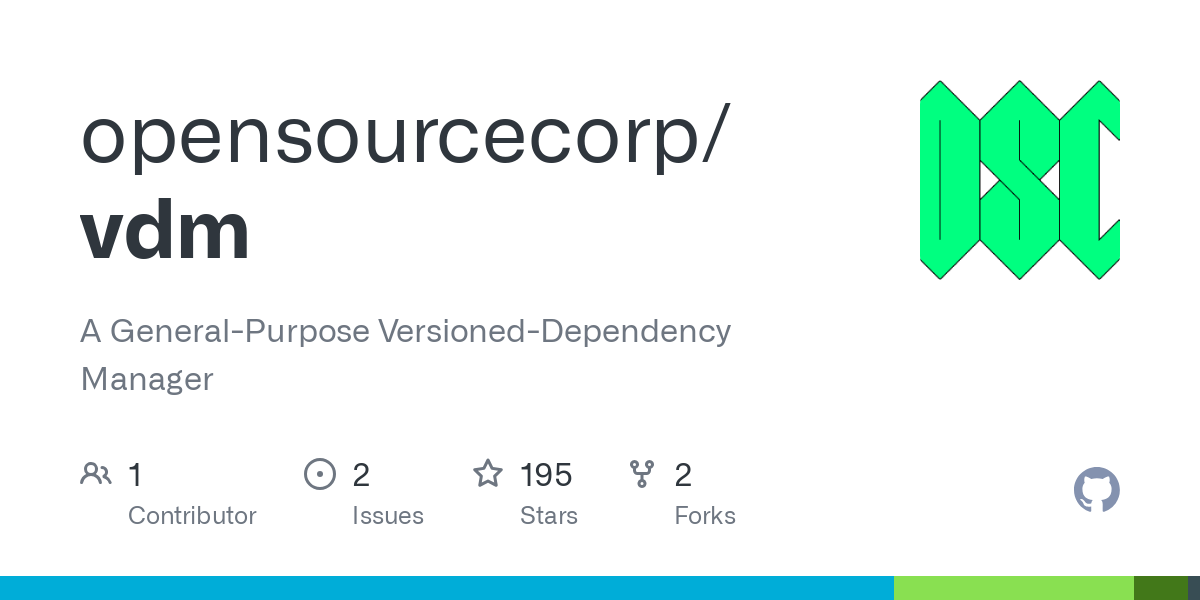Click the Forks label
This screenshot has width=1200, height=600.
coord(705,516)
